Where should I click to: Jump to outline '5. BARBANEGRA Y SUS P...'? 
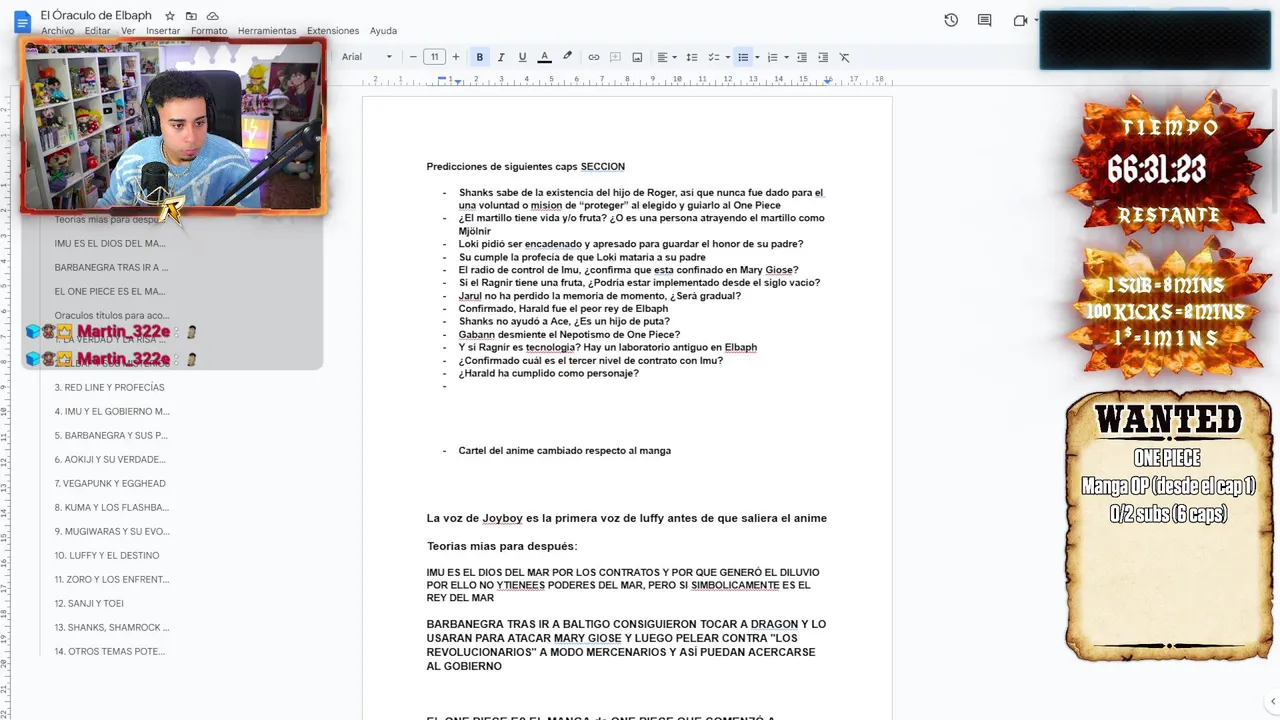coord(111,435)
